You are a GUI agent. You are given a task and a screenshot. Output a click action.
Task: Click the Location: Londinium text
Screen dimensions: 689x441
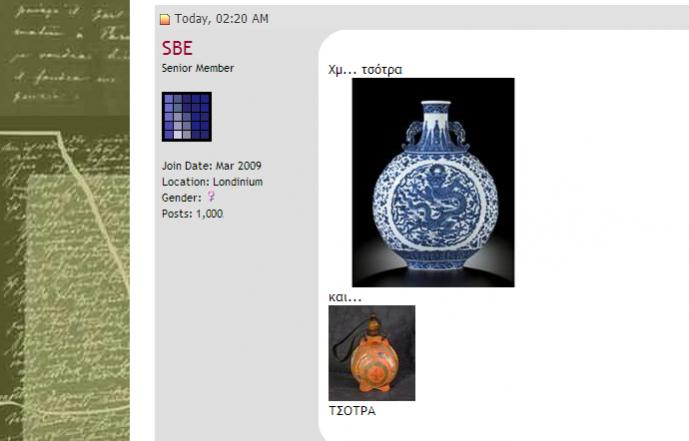pyautogui.click(x=212, y=182)
